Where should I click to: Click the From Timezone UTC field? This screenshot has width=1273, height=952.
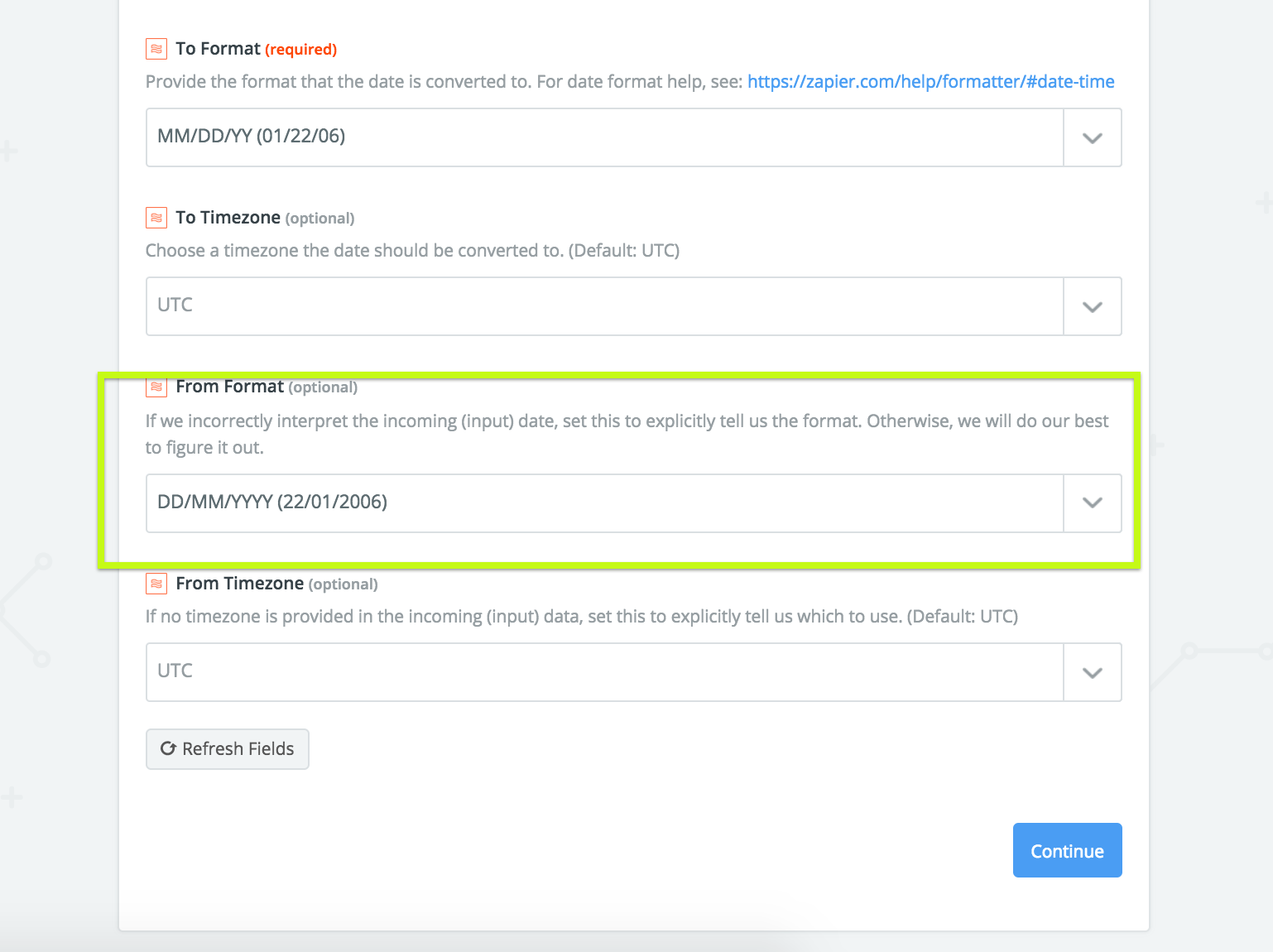pyautogui.click(x=605, y=672)
